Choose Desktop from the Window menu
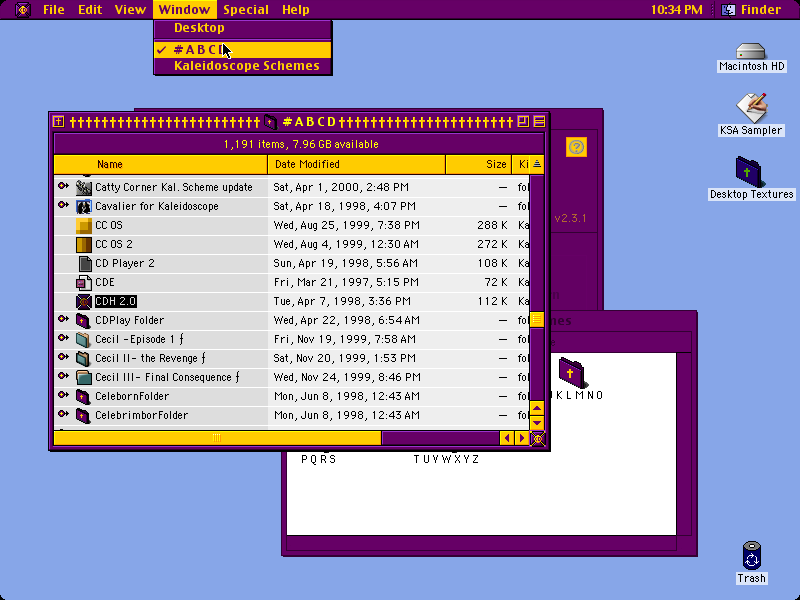800x600 pixels. pos(243,28)
